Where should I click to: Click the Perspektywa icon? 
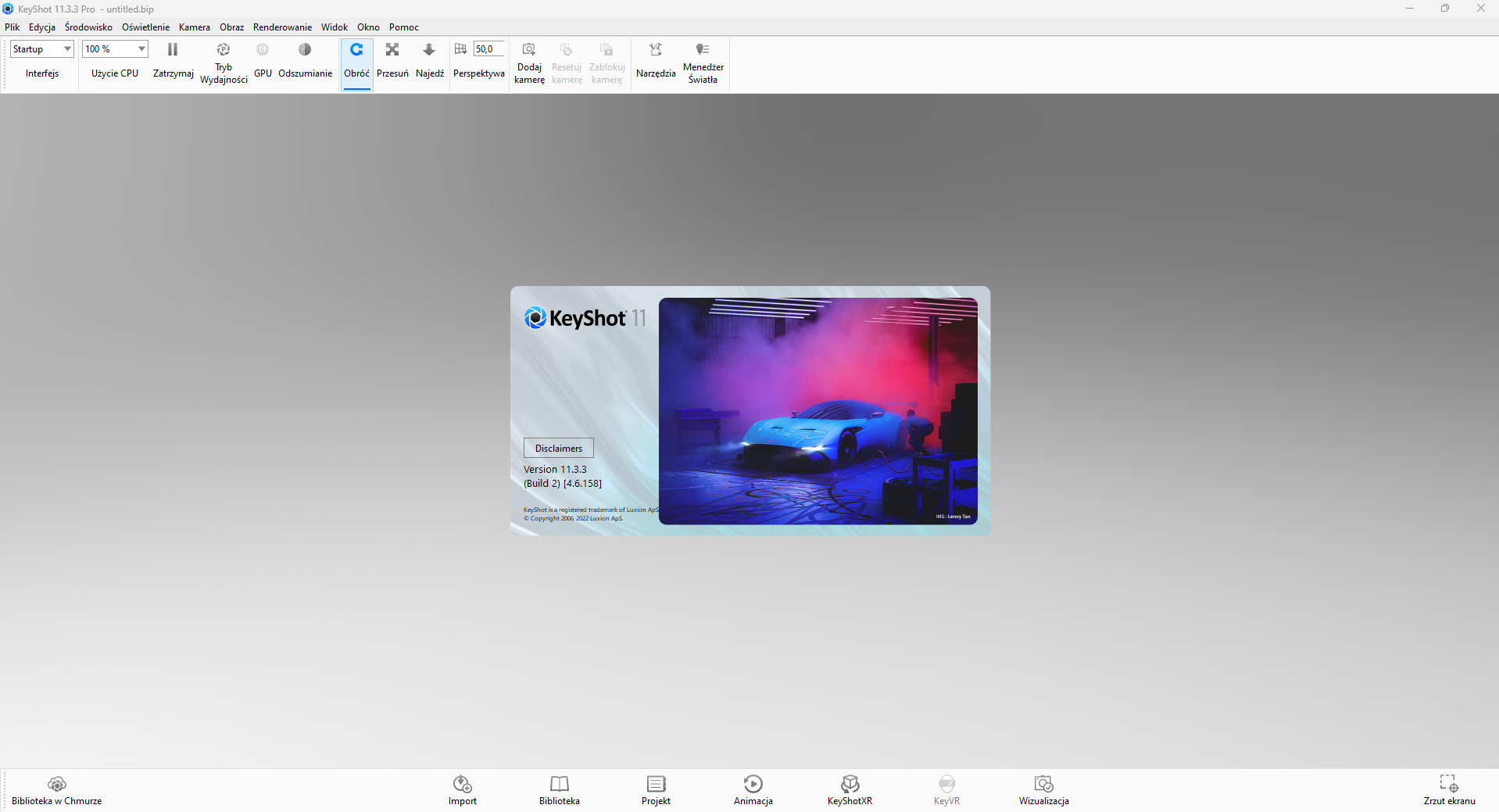(x=460, y=49)
